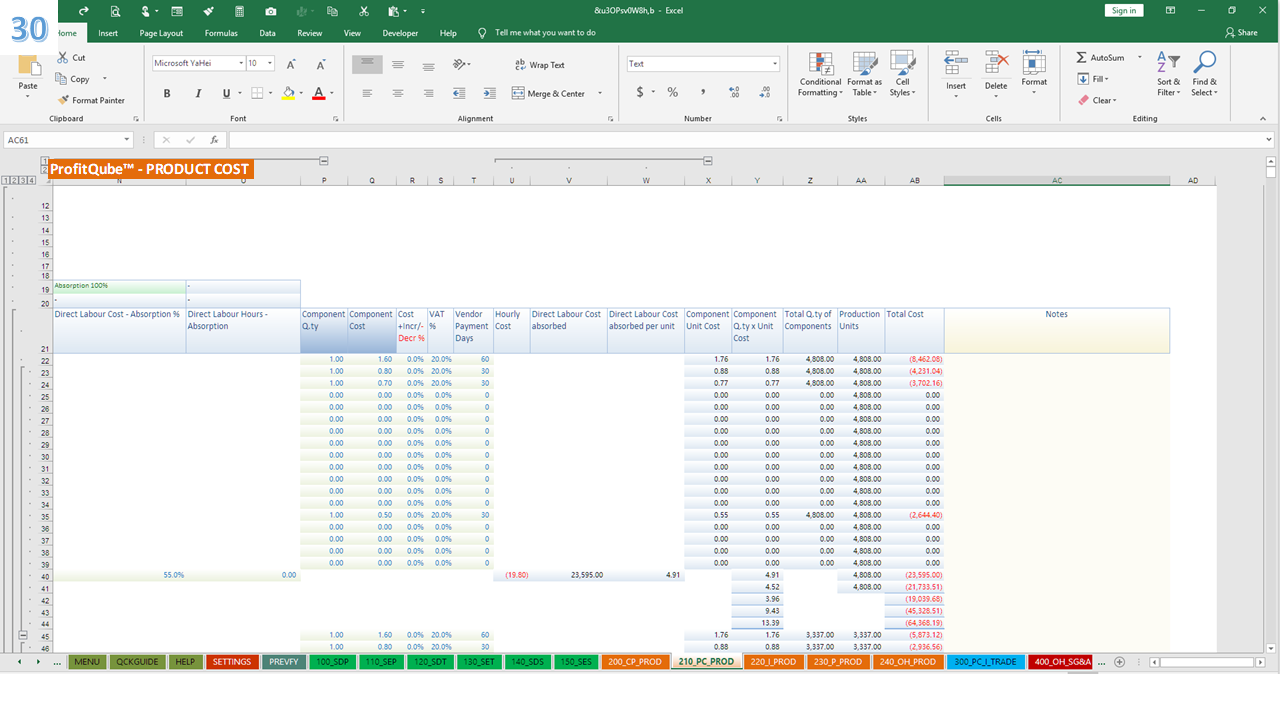Select the Notes column header cell

pyautogui.click(x=1056, y=331)
